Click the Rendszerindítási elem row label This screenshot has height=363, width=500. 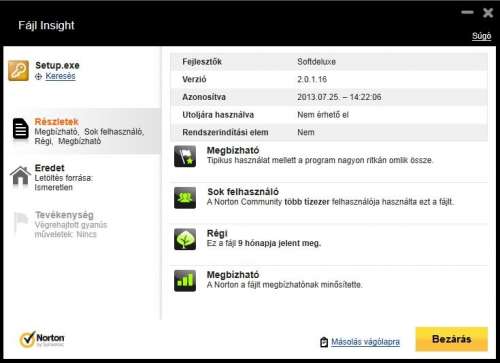click(225, 132)
